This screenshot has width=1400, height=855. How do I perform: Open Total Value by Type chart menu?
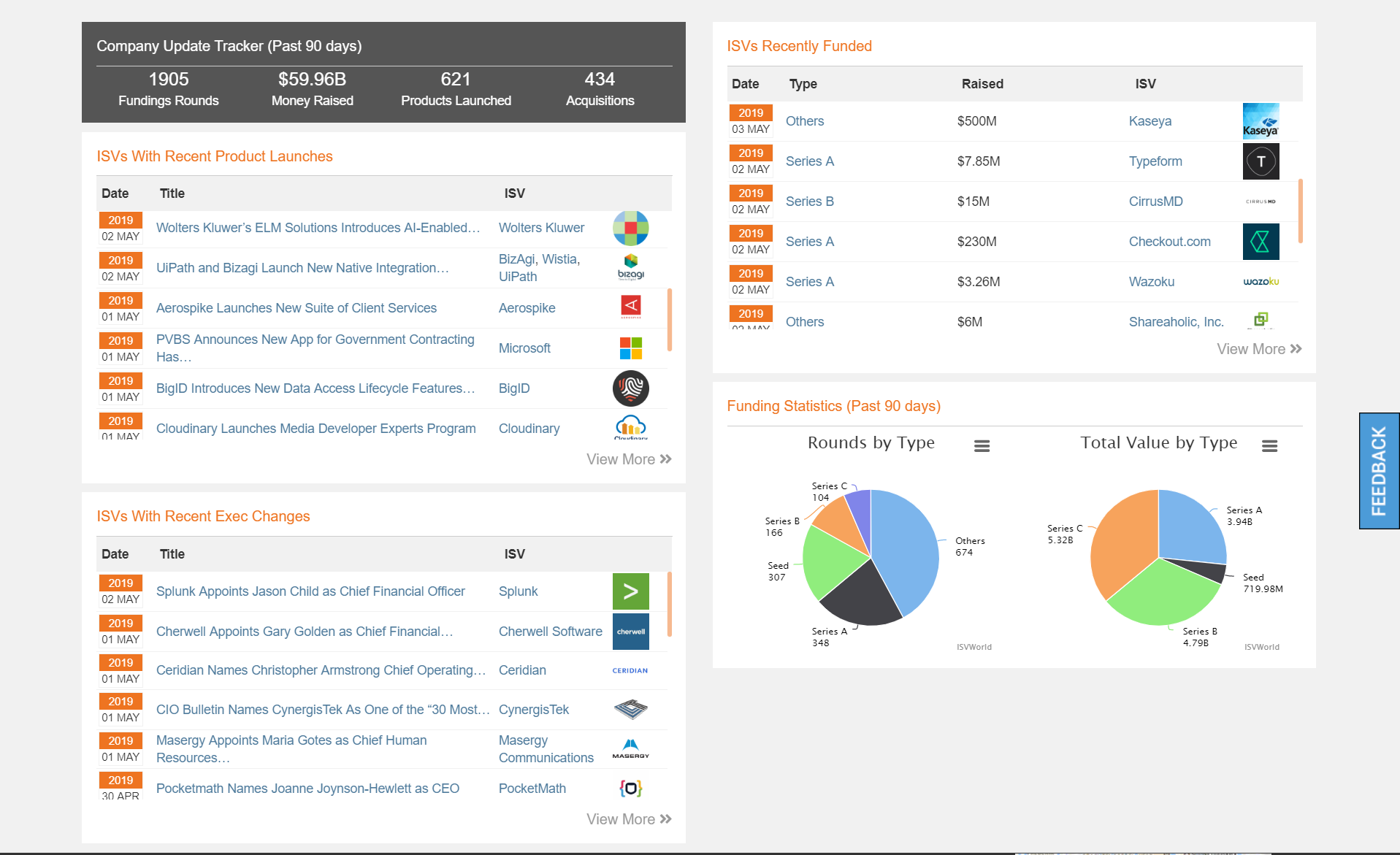pos(1269,445)
